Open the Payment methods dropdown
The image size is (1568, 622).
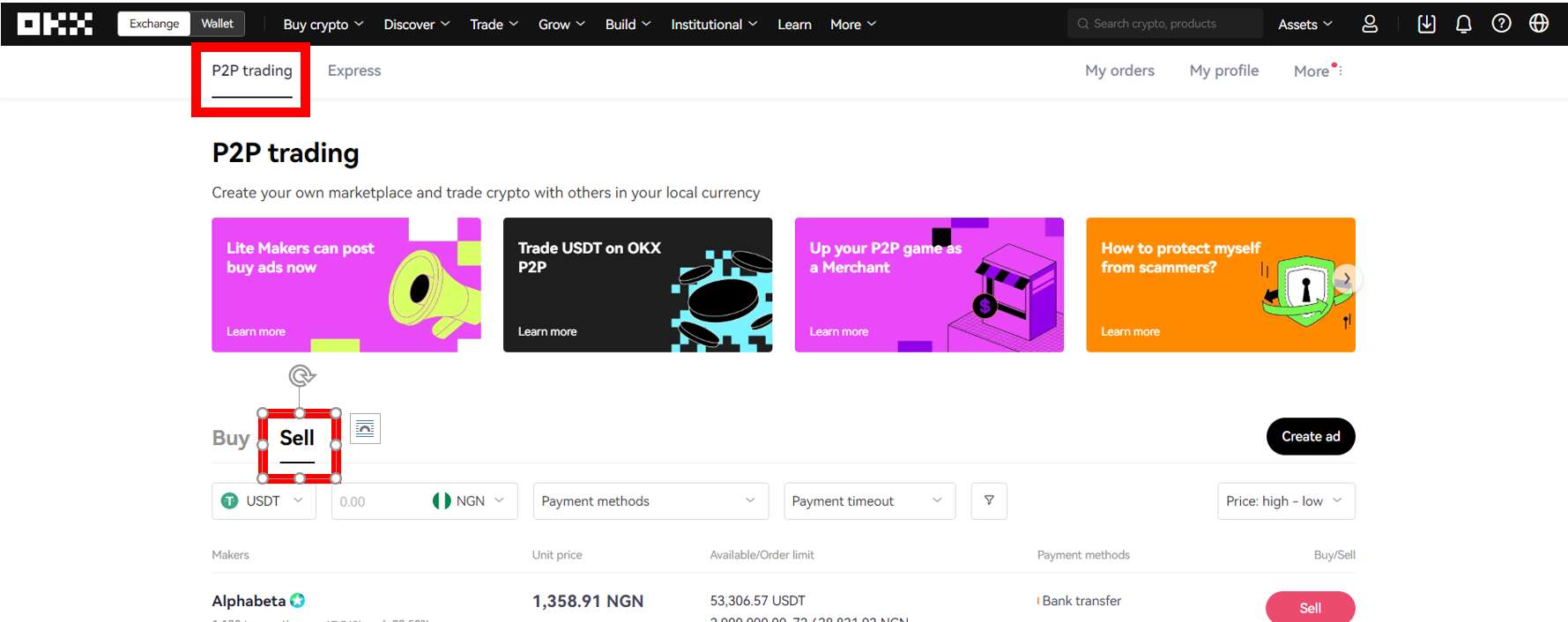(x=650, y=500)
